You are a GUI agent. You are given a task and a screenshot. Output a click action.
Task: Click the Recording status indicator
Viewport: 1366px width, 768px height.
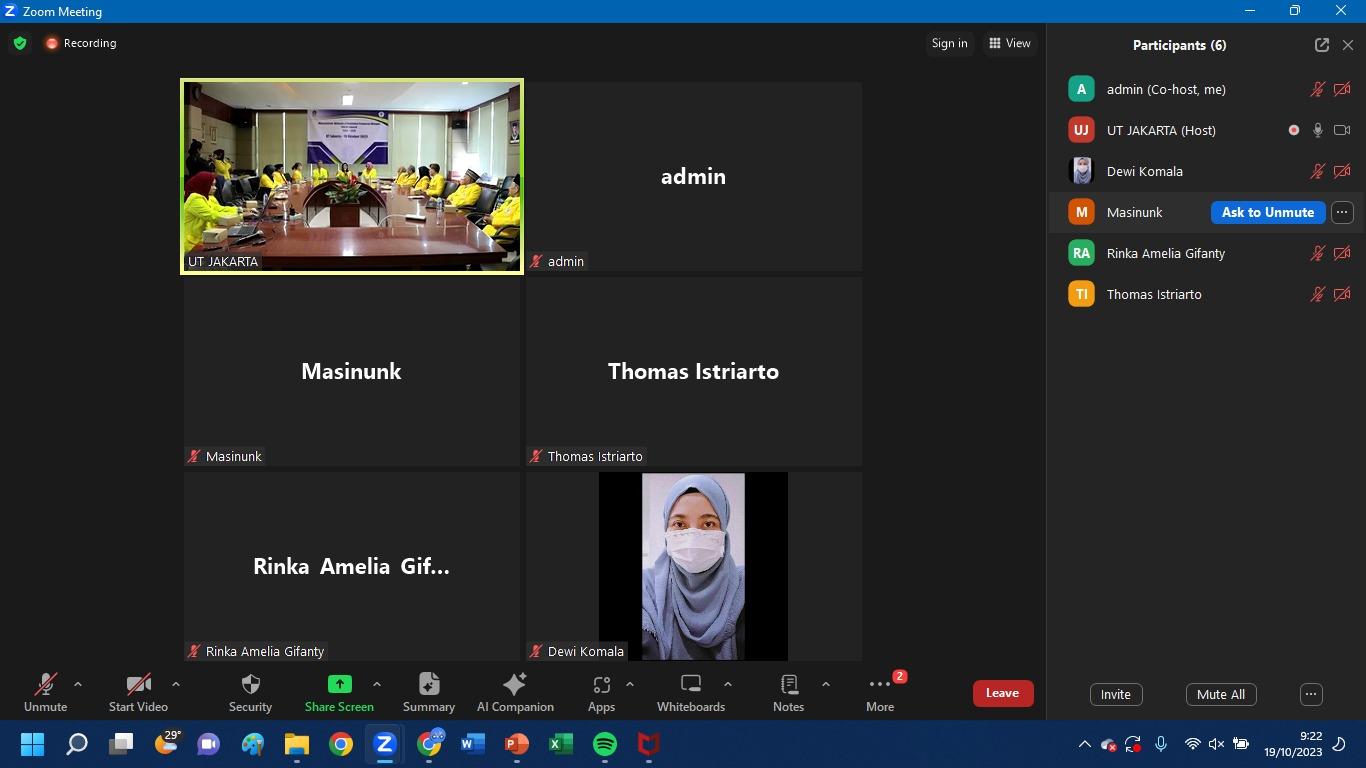click(x=81, y=43)
